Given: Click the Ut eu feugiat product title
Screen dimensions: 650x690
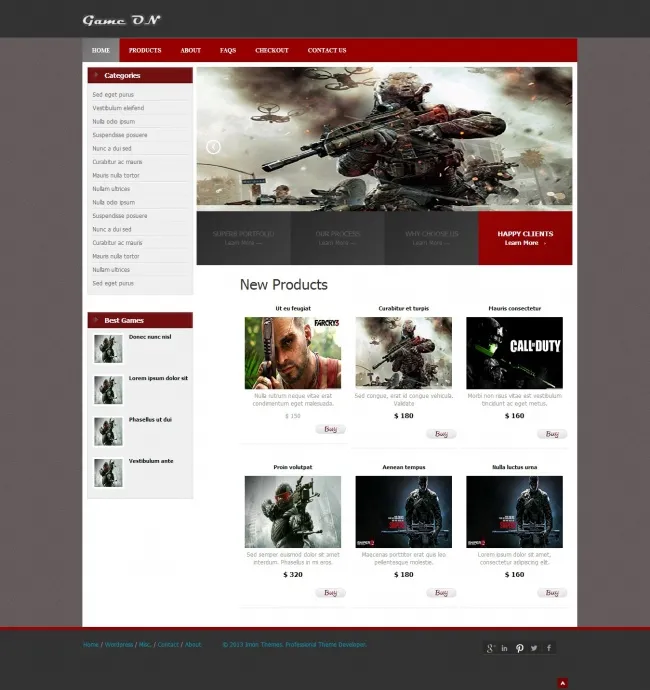Looking at the screenshot, I should click(x=293, y=308).
